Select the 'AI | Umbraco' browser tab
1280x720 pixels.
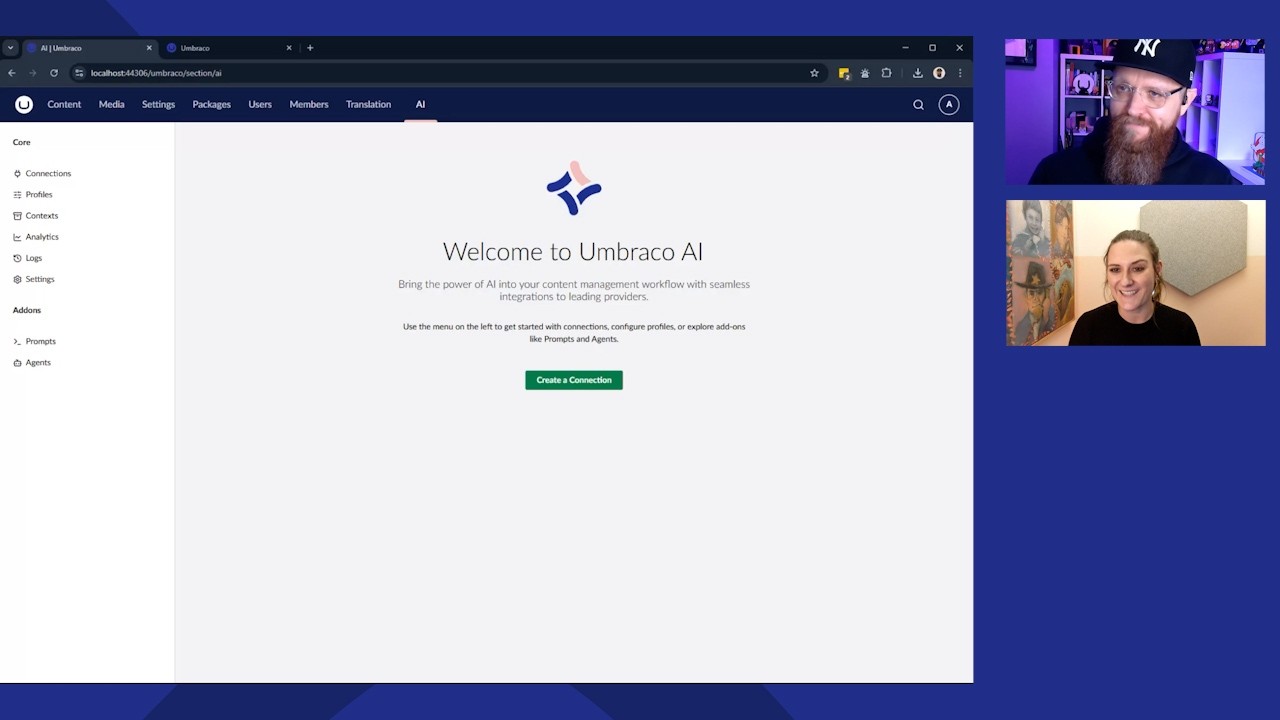click(89, 48)
